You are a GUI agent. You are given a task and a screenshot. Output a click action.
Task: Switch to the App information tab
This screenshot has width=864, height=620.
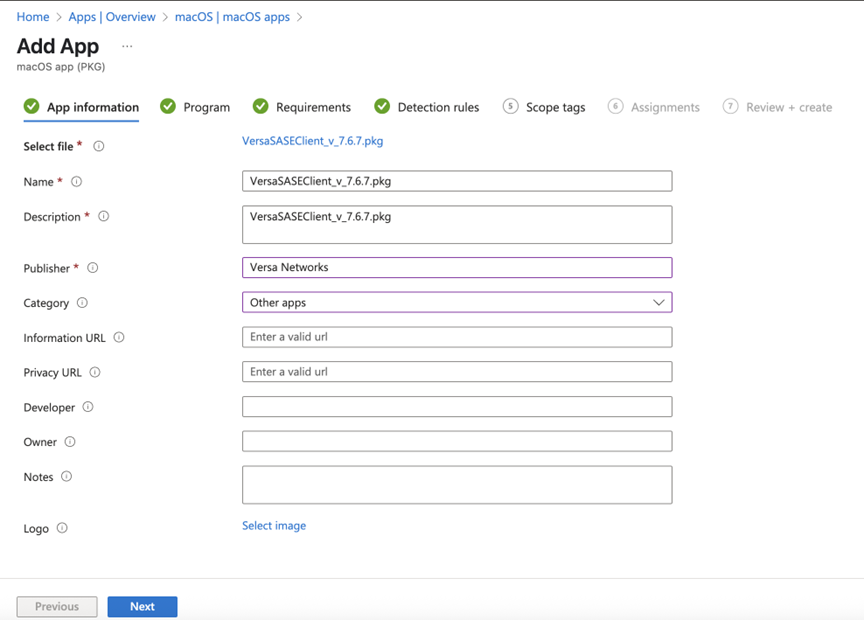81,107
